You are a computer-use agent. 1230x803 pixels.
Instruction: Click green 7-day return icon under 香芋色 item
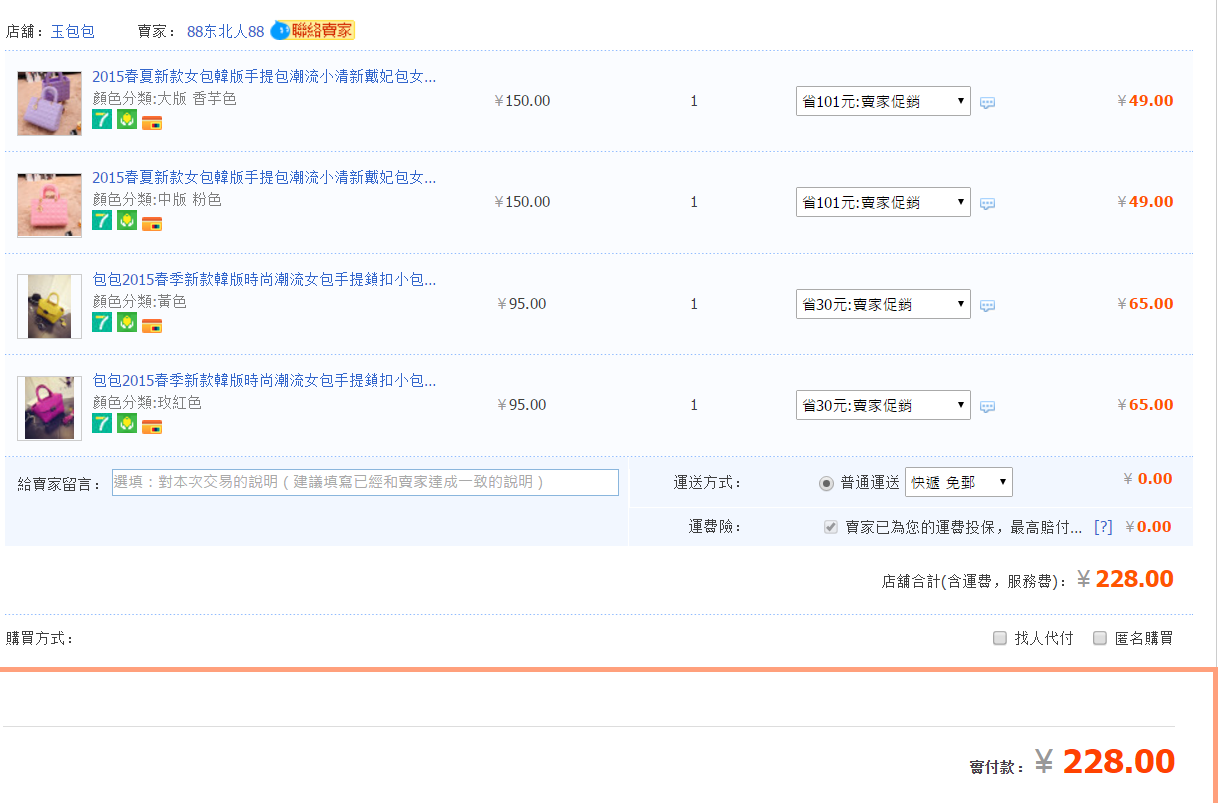tap(102, 120)
